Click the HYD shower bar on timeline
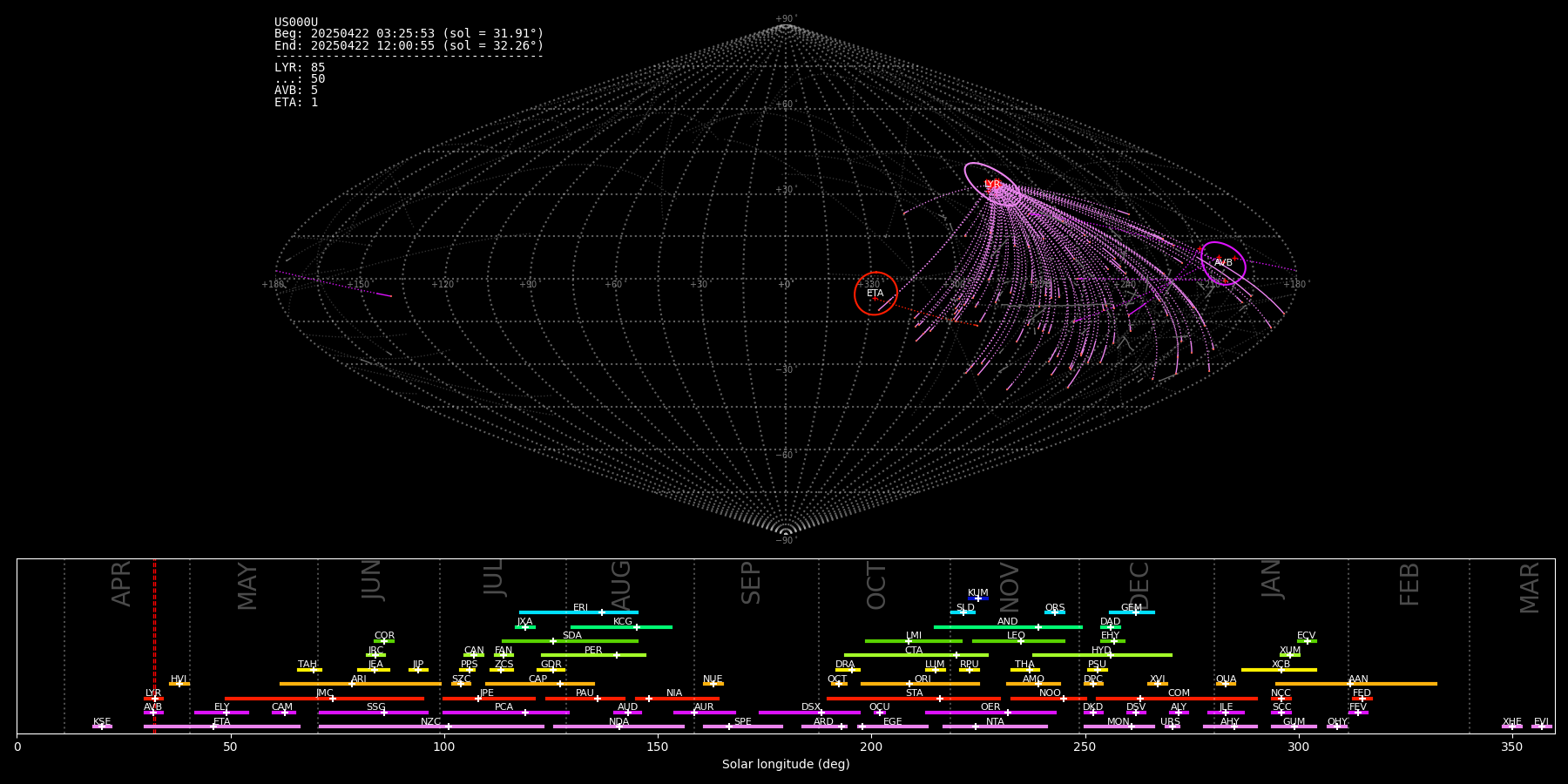This screenshot has height=784, width=1568. point(1102,655)
